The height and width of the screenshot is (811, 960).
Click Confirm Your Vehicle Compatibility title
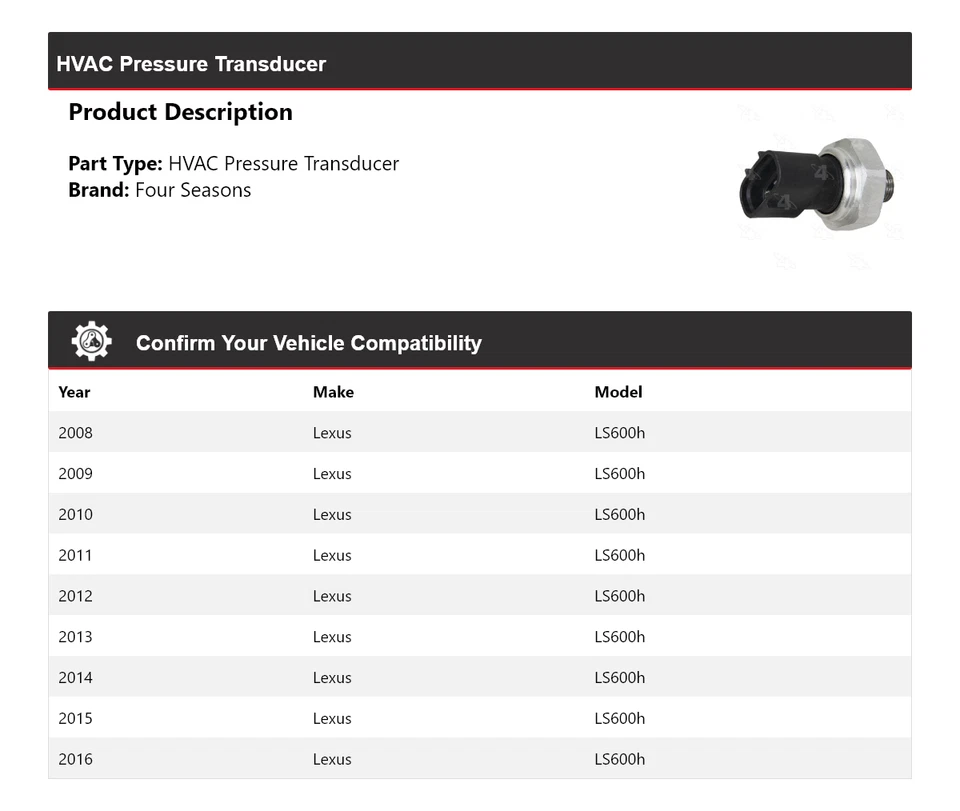(x=308, y=343)
